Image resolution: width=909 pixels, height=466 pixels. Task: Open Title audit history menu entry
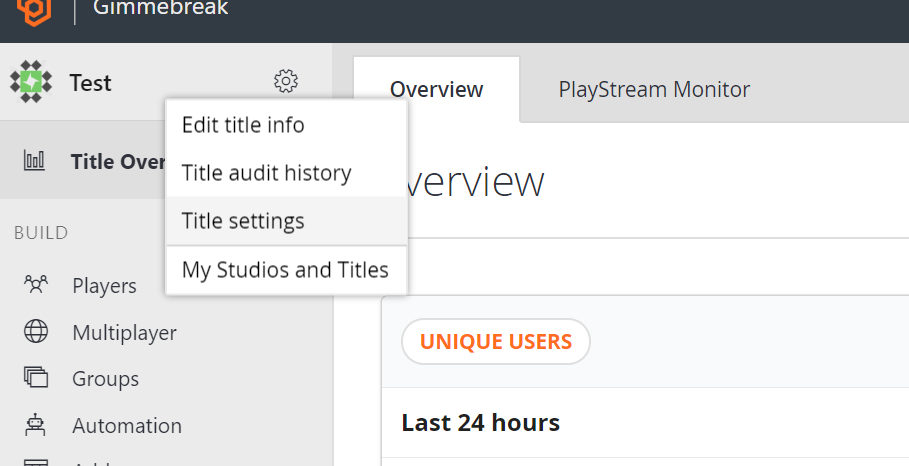(x=266, y=173)
